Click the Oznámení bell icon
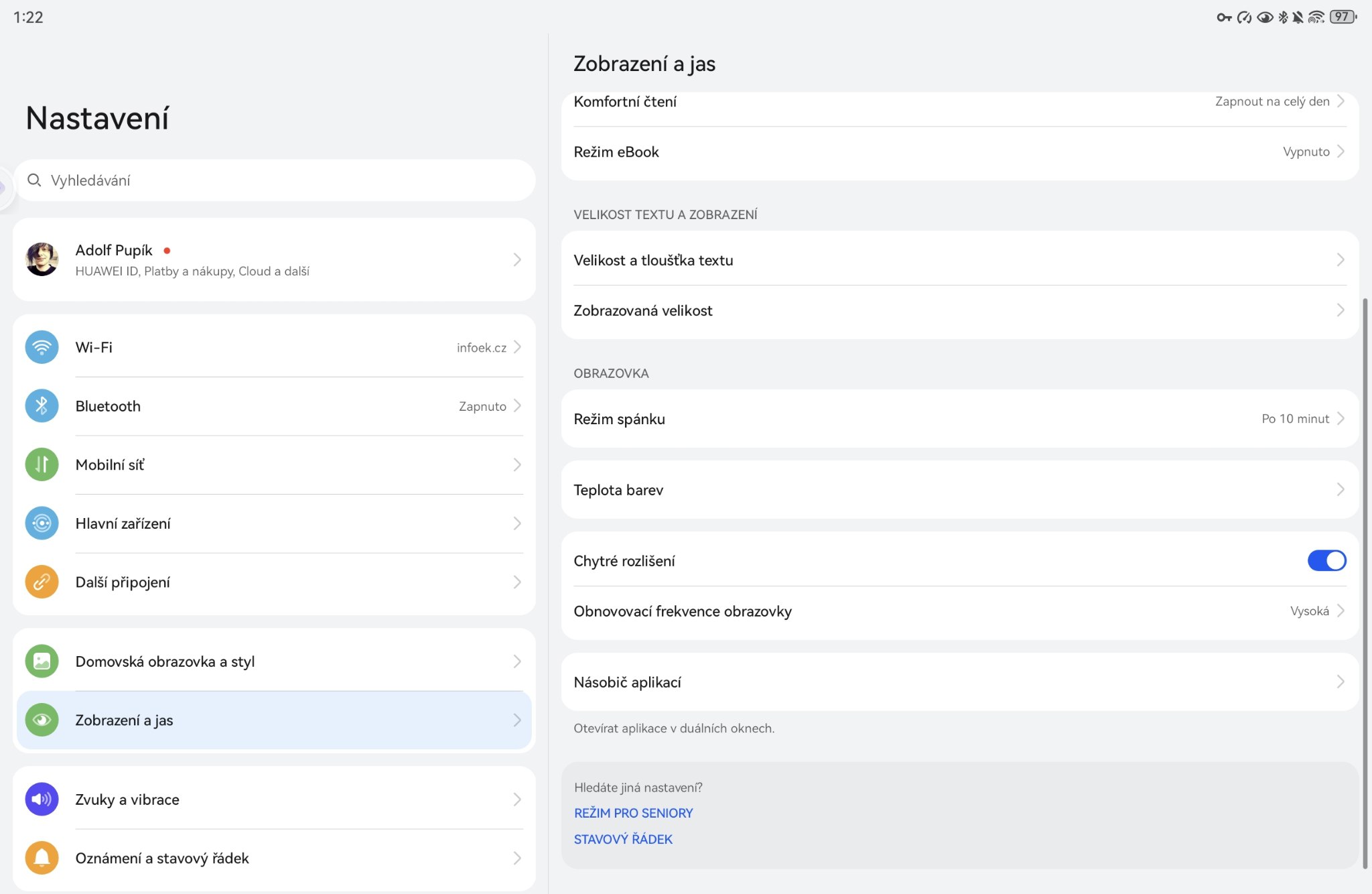Viewport: 1372px width, 894px height. (42, 858)
